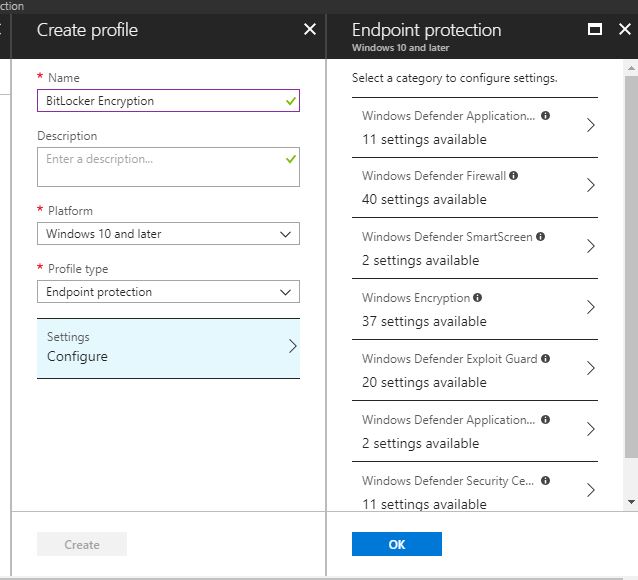Click 'Select a category to configure settings.' text
638x580 pixels.
[x=454, y=78]
